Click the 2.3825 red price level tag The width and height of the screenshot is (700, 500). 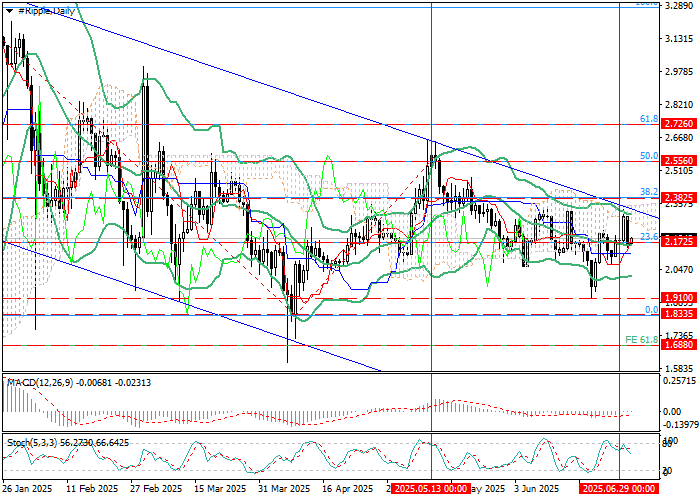(678, 198)
